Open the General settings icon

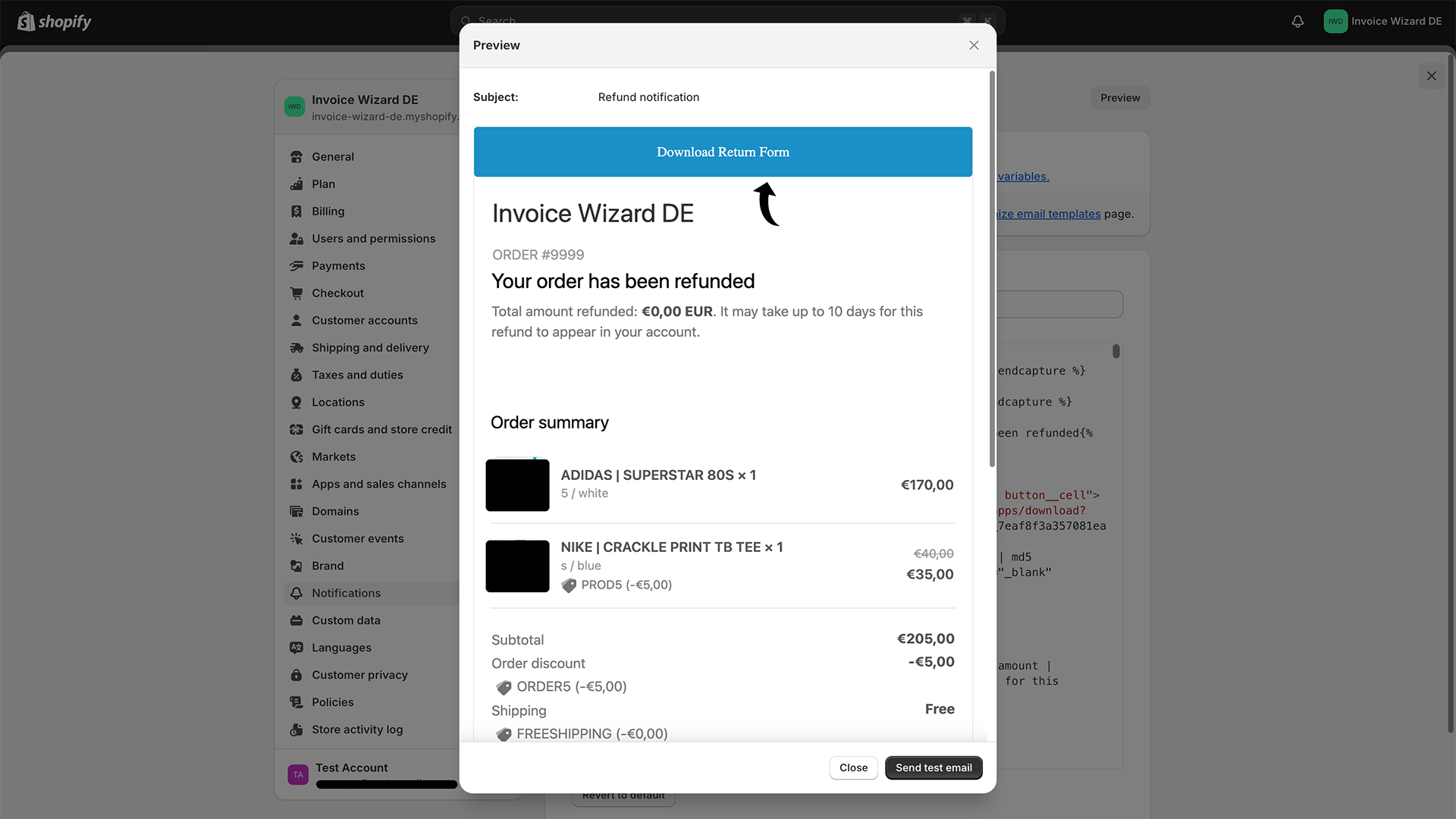297,157
